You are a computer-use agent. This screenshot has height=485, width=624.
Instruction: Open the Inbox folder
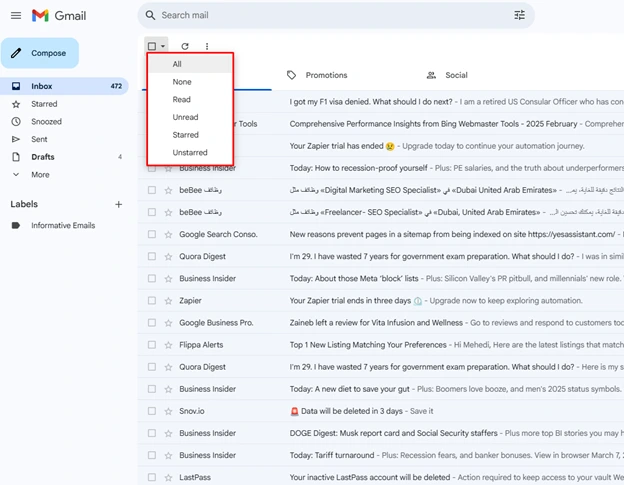point(64,86)
